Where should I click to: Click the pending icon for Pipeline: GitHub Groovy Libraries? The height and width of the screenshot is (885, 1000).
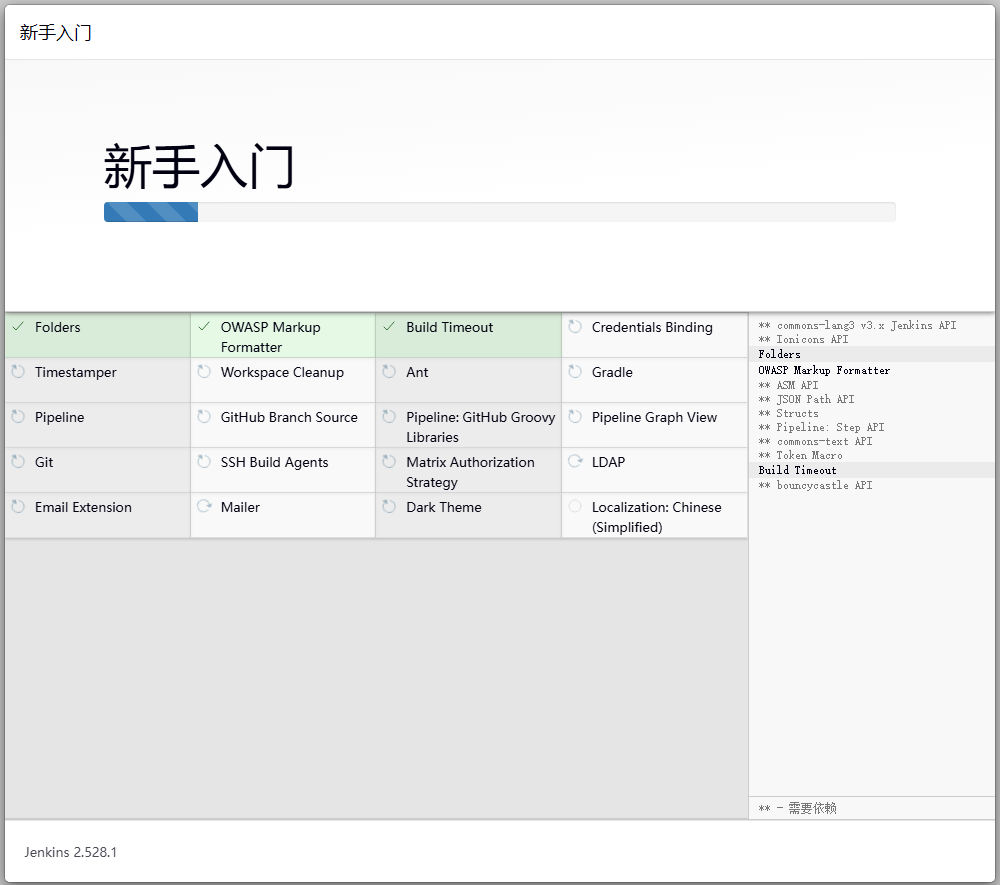(389, 416)
